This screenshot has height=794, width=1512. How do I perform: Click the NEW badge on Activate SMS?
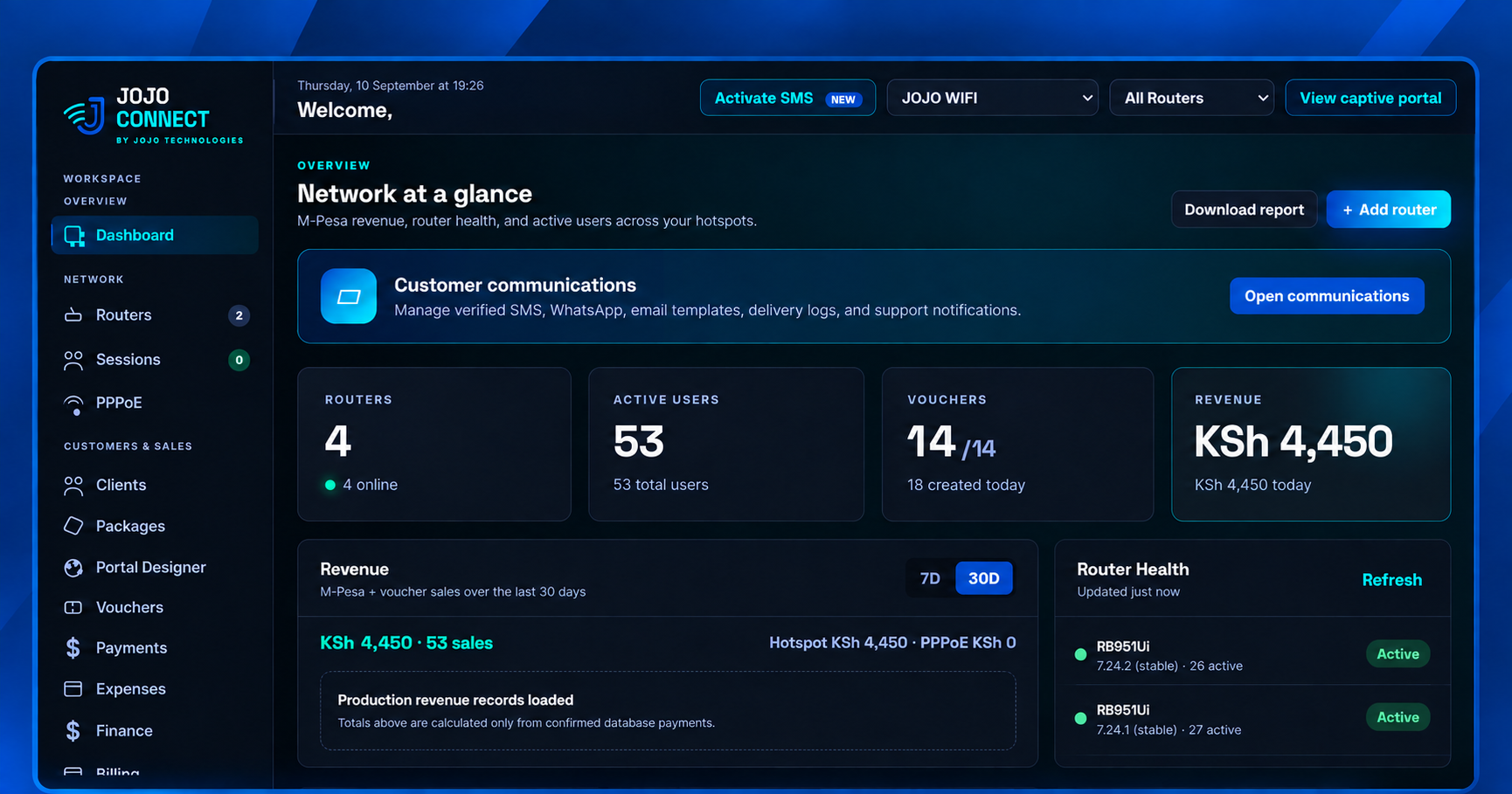point(843,100)
